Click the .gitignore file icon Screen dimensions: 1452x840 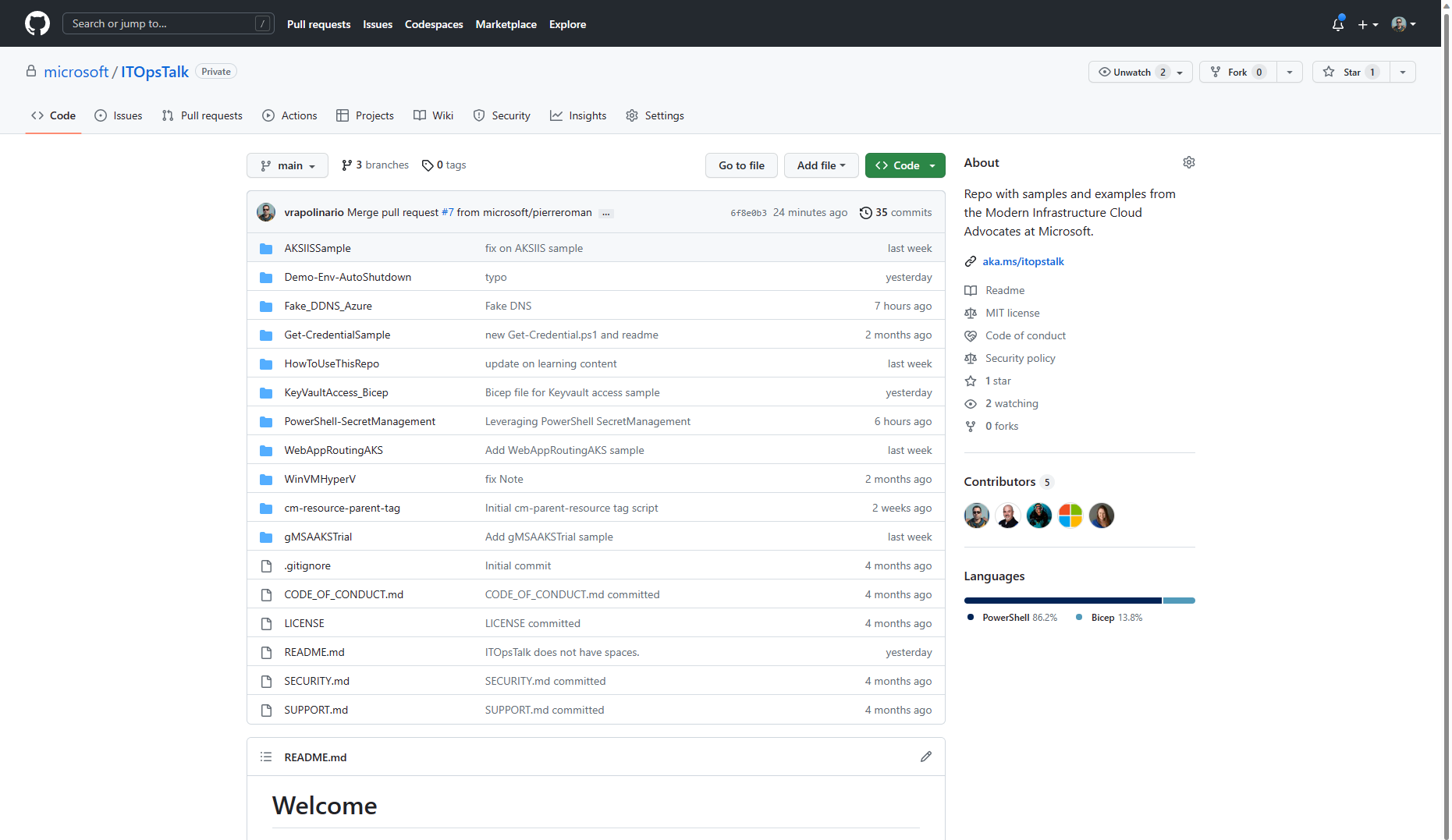tap(266, 565)
